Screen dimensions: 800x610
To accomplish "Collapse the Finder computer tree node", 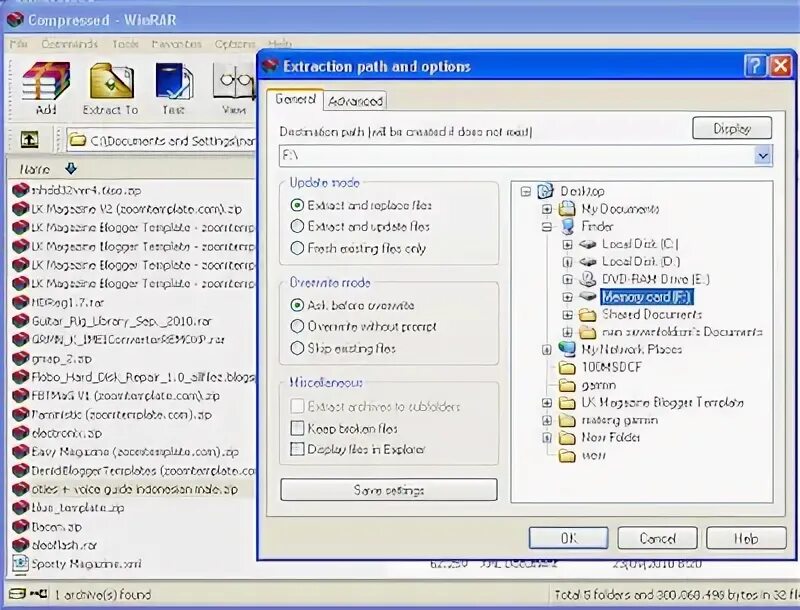I will (x=546, y=226).
